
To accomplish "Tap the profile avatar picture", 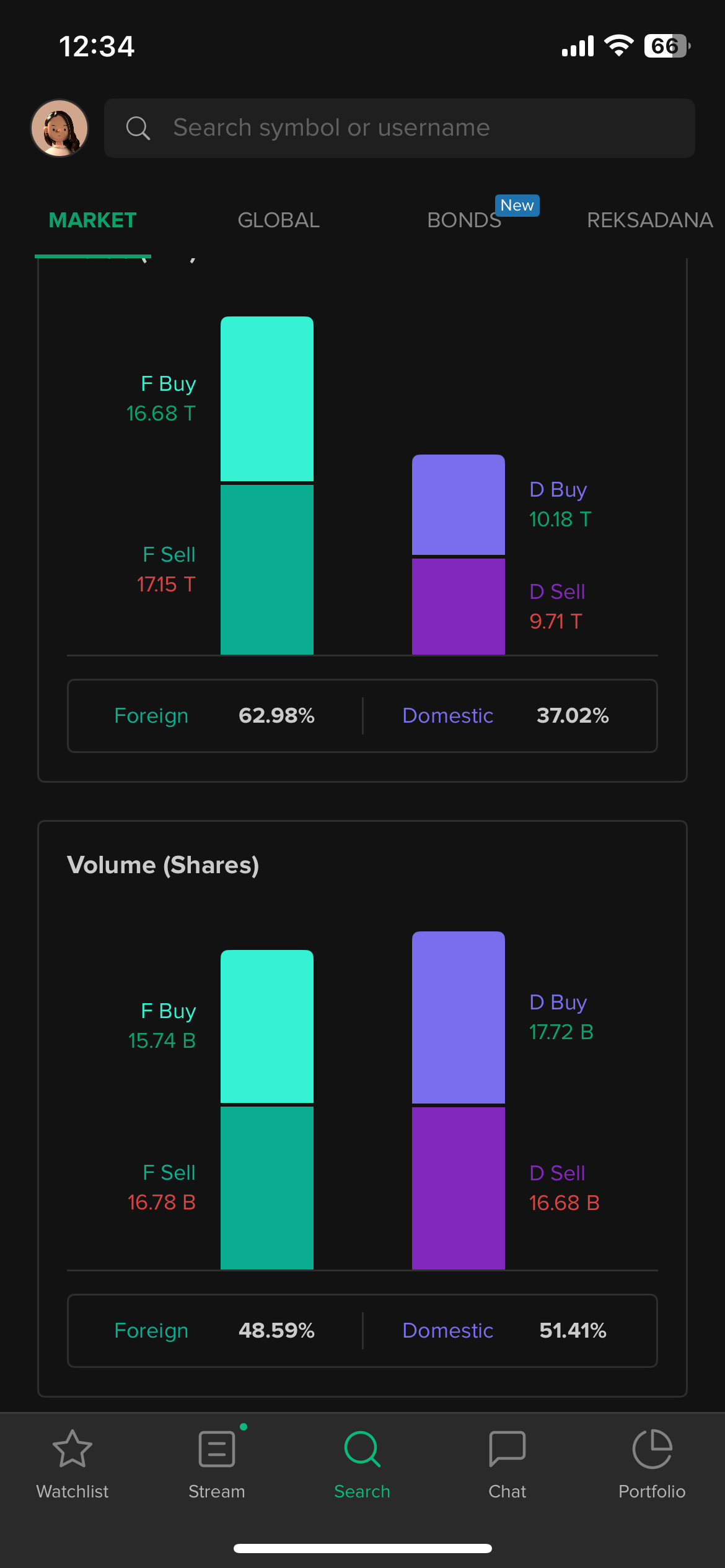I will coord(59,128).
